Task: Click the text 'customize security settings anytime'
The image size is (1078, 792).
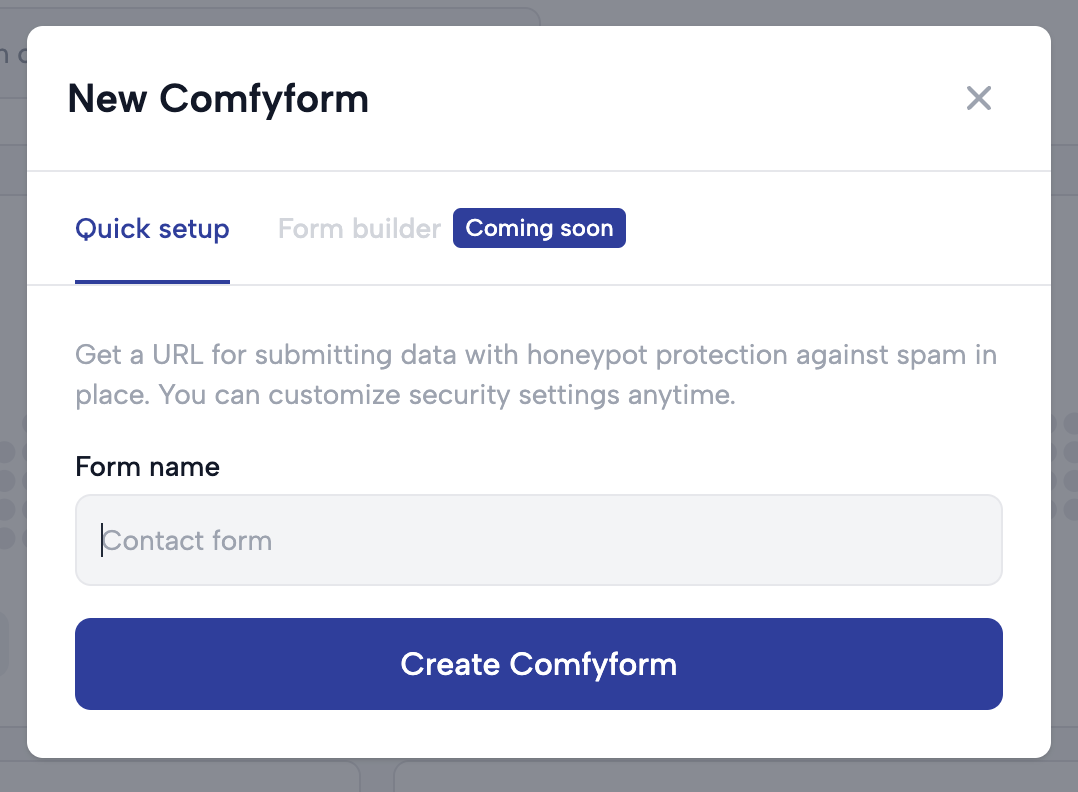Action: pos(502,395)
